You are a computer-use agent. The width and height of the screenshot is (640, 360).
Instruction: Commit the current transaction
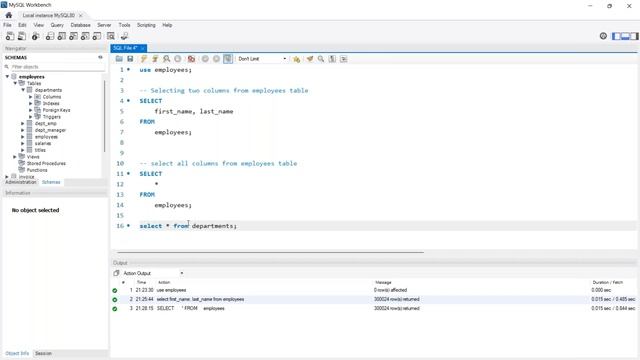click(x=205, y=59)
